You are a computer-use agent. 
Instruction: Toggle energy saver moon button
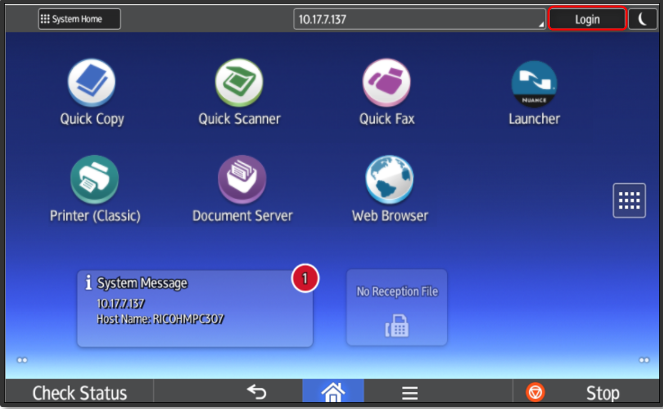point(642,19)
